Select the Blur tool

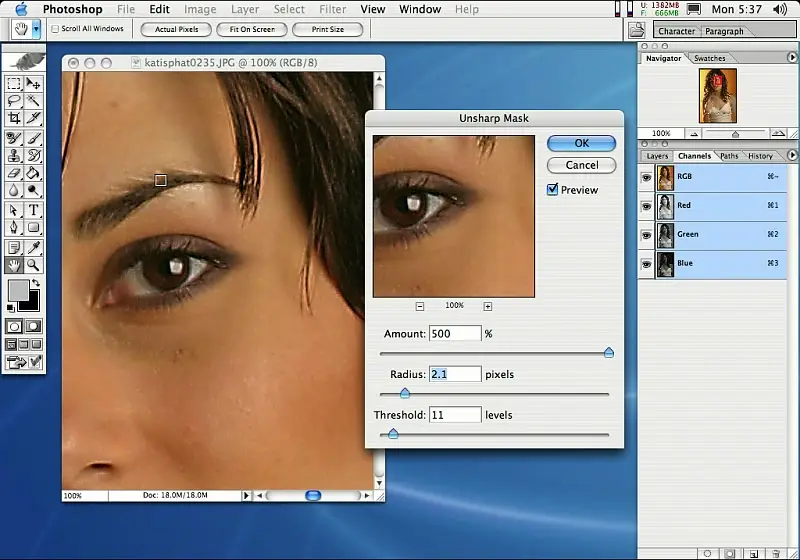pyautogui.click(x=14, y=190)
